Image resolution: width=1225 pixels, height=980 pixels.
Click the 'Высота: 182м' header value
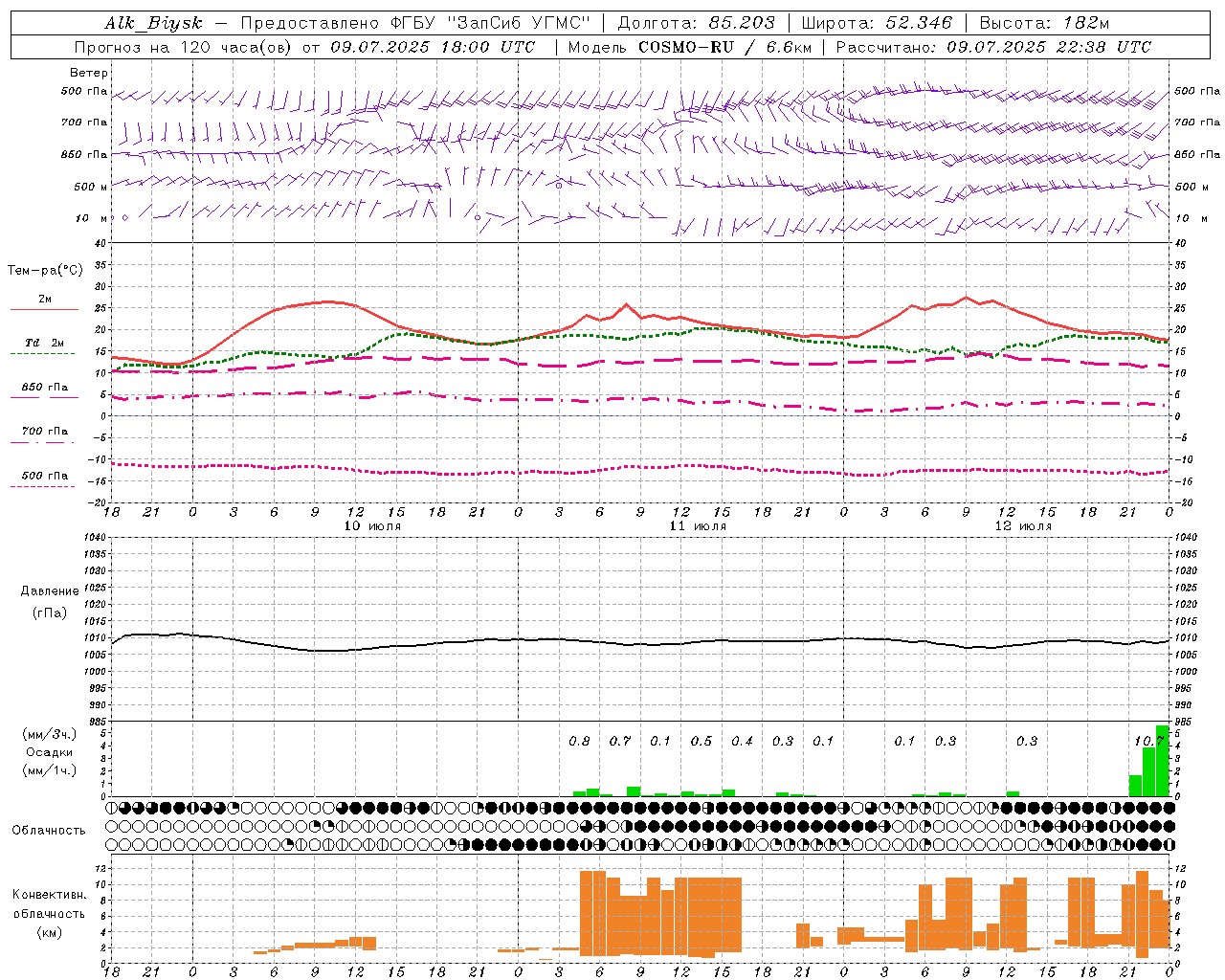(x=1044, y=24)
